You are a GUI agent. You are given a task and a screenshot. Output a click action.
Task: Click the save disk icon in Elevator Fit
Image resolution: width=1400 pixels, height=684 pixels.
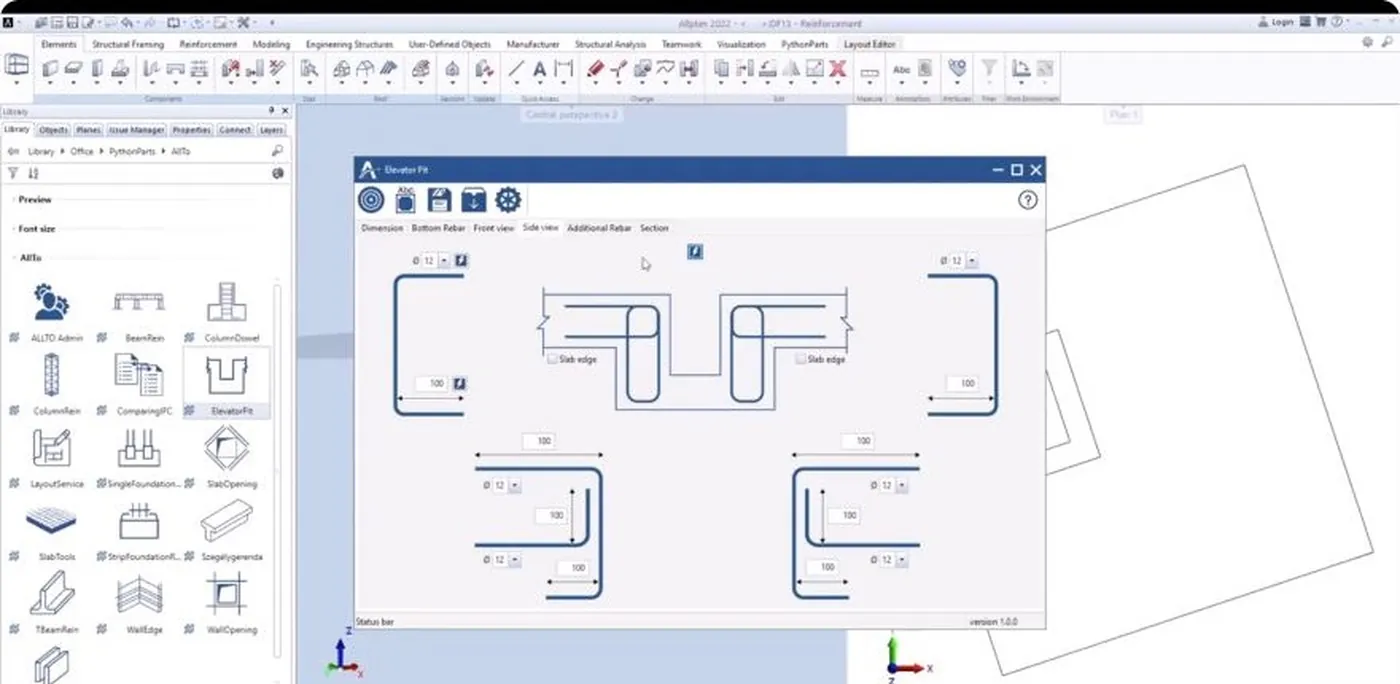tap(439, 200)
